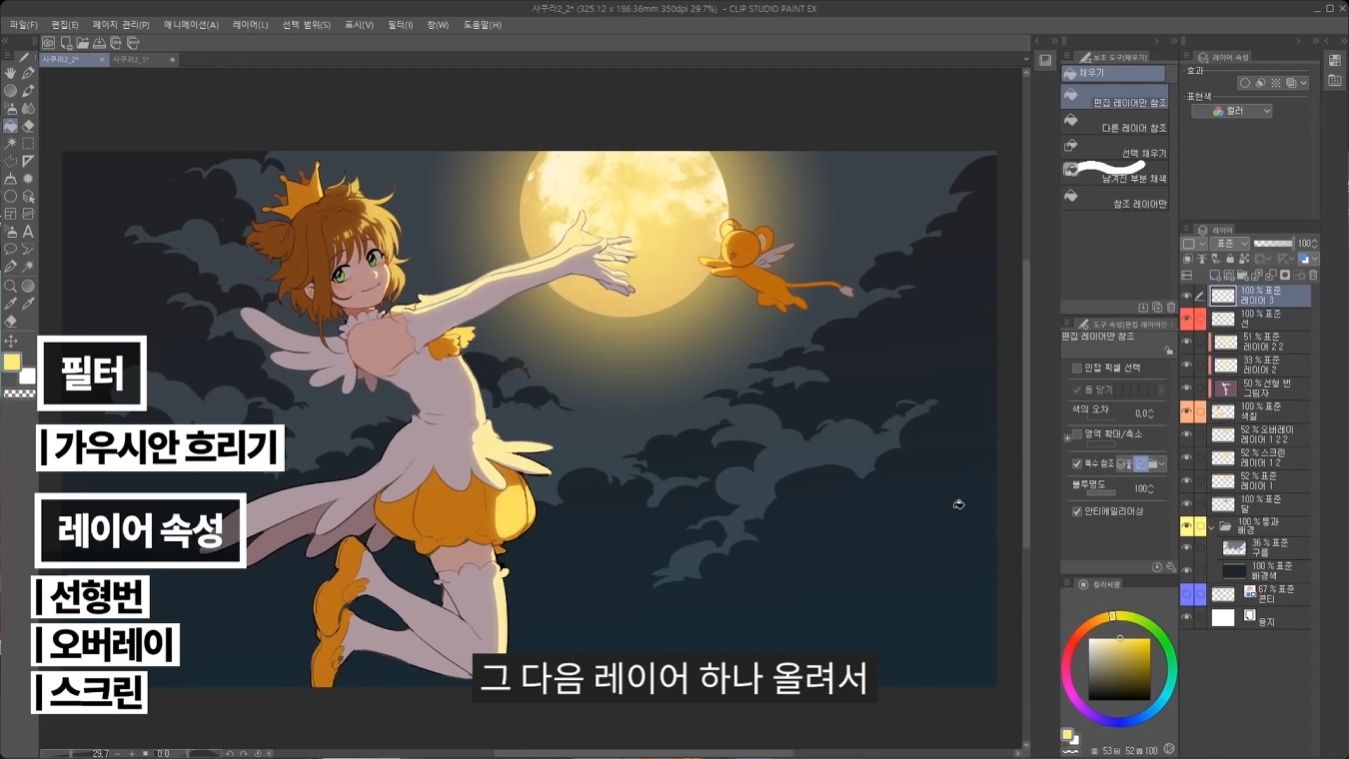Open the 복수 참조 reference options dropdown arrow
This screenshot has height=759, width=1349.
point(1162,464)
